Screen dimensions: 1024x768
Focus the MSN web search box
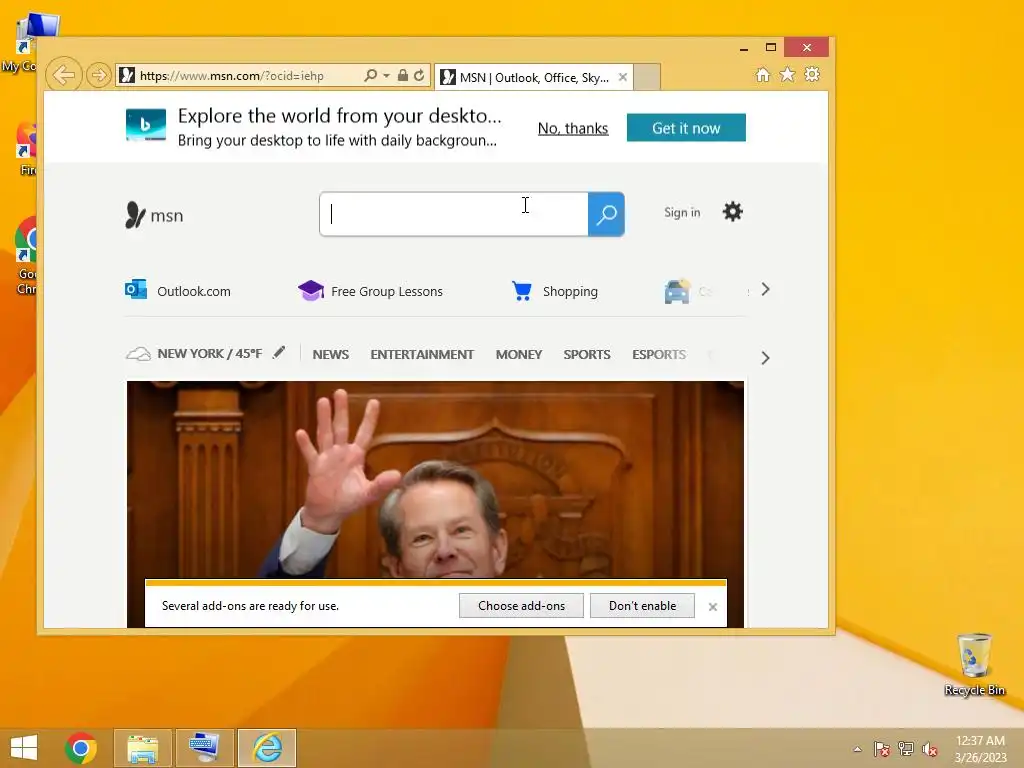pyautogui.click(x=454, y=214)
